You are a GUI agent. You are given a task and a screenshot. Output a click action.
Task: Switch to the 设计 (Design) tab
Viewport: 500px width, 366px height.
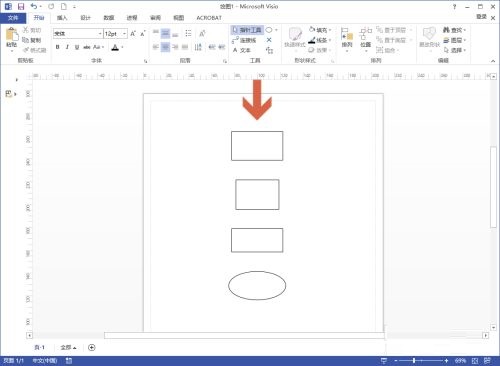[85, 18]
